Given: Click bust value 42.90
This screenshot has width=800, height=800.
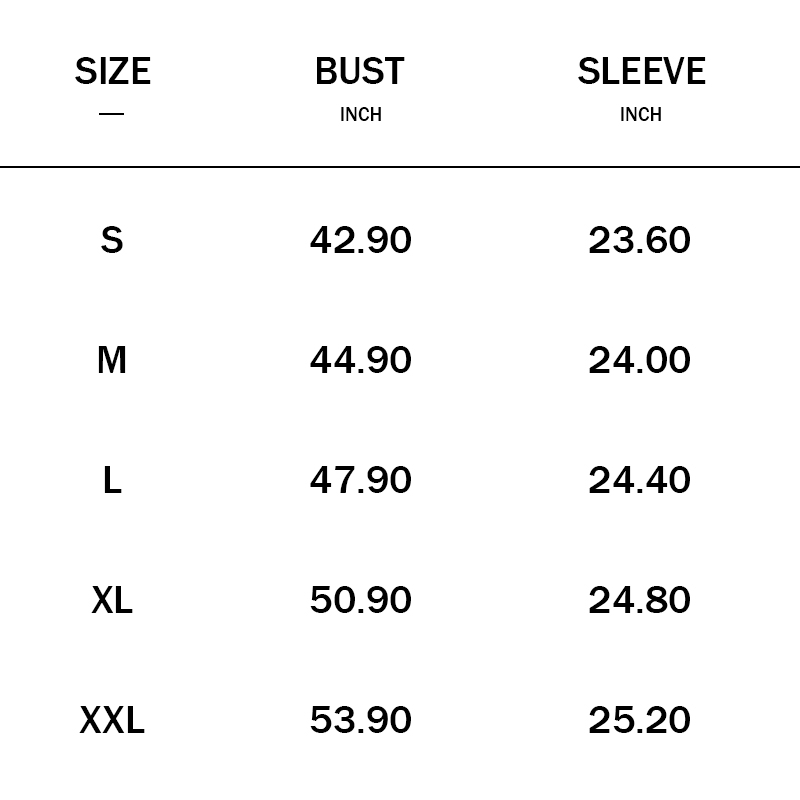Looking at the screenshot, I should 360,240.
